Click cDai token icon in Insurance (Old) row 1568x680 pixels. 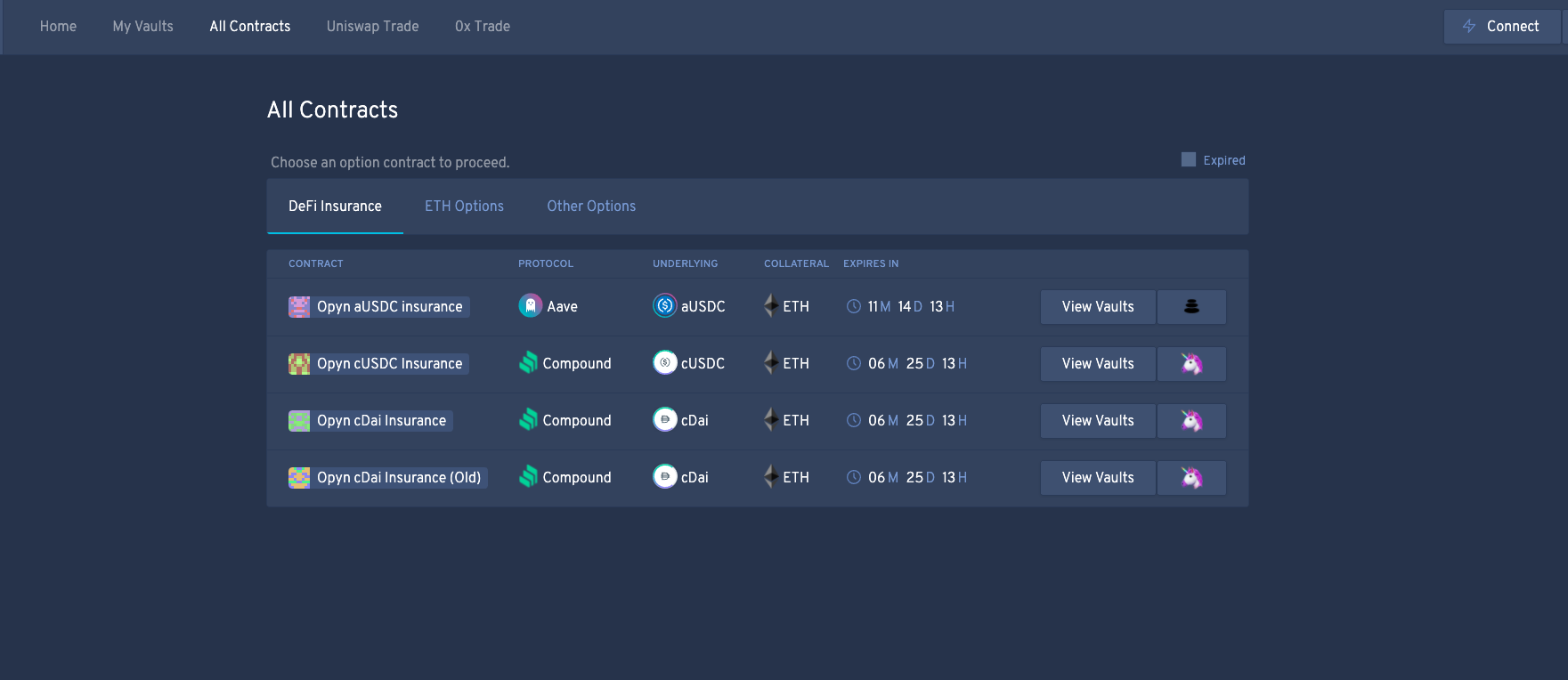[664, 477]
